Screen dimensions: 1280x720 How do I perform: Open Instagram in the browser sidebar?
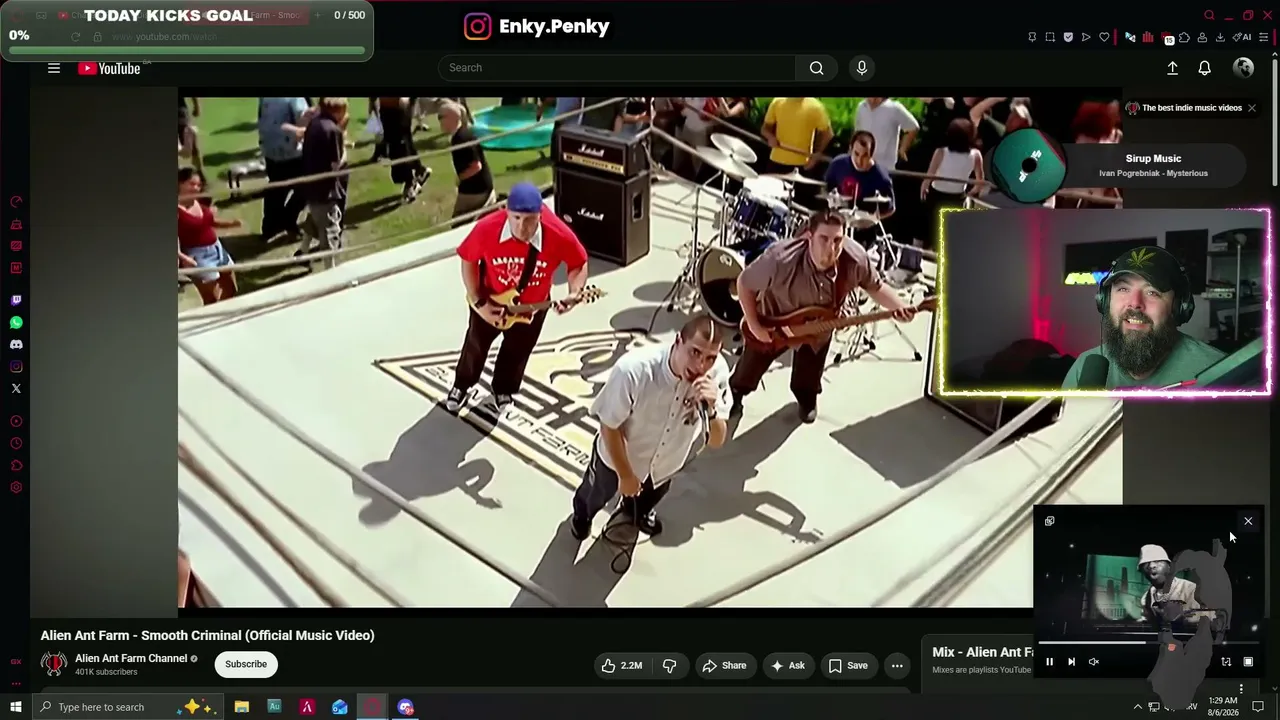(x=16, y=367)
